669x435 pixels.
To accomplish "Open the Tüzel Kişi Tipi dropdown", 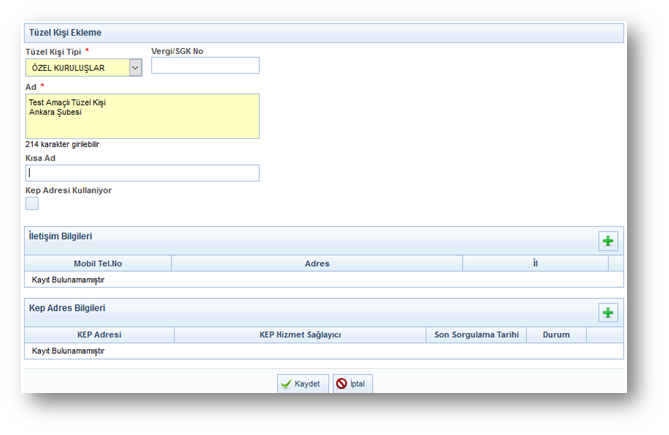I will pyautogui.click(x=135, y=68).
